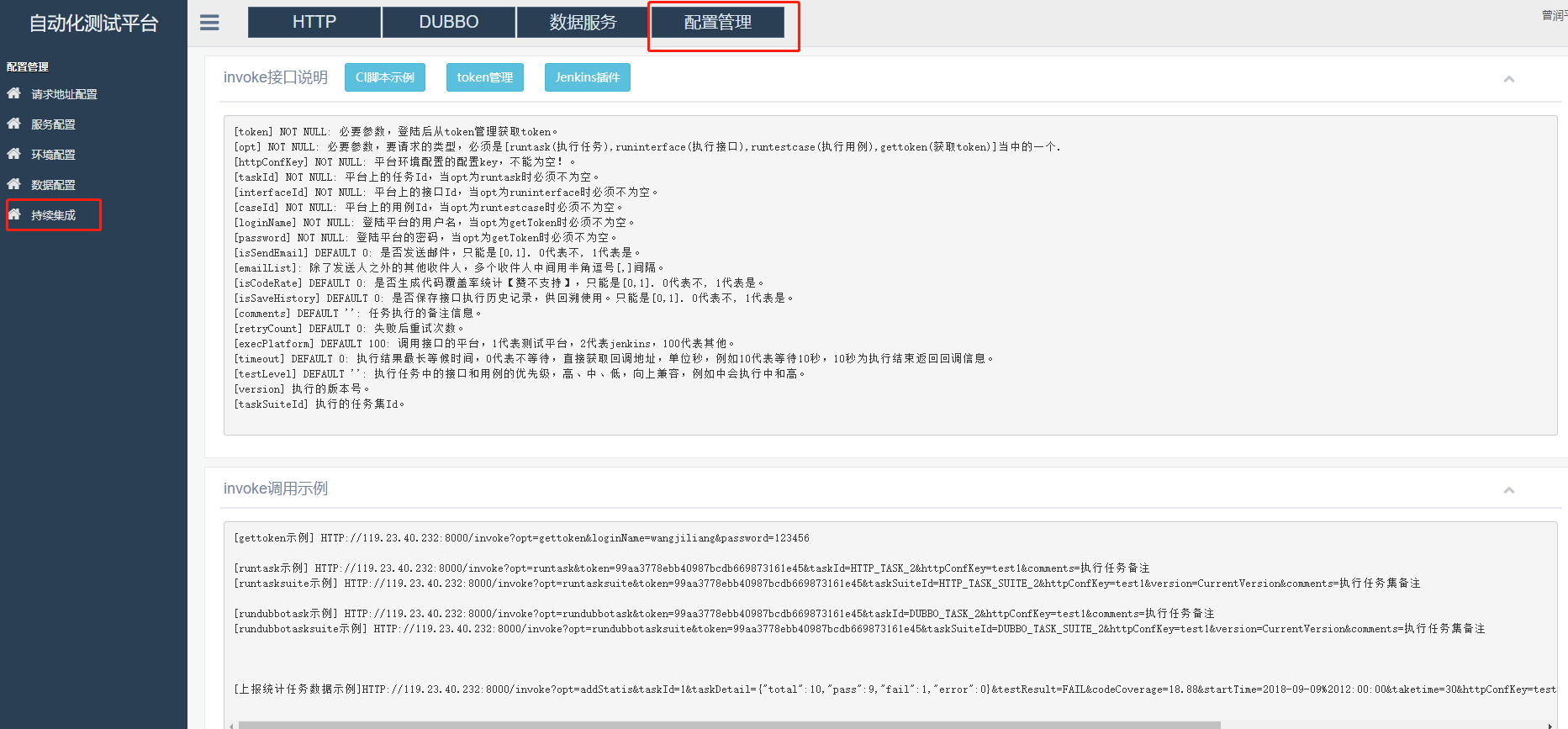
Task: Click the horizontal scrollbar at the bottom
Action: click(729, 725)
